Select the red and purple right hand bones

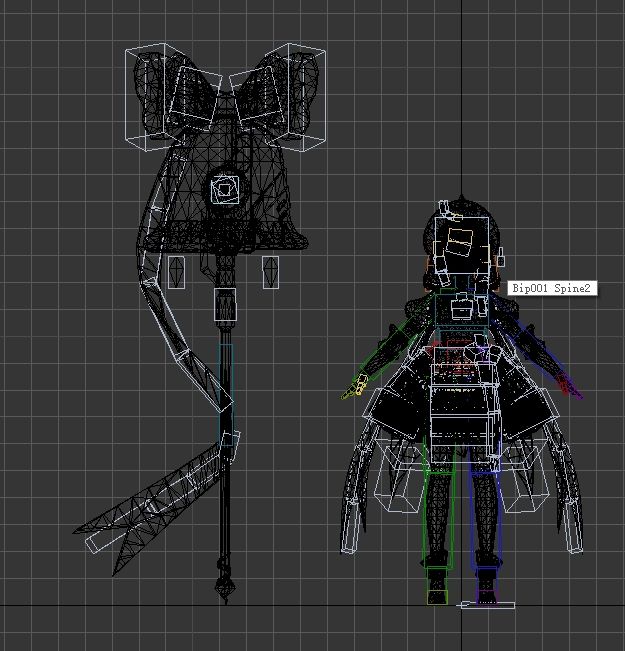(x=570, y=386)
